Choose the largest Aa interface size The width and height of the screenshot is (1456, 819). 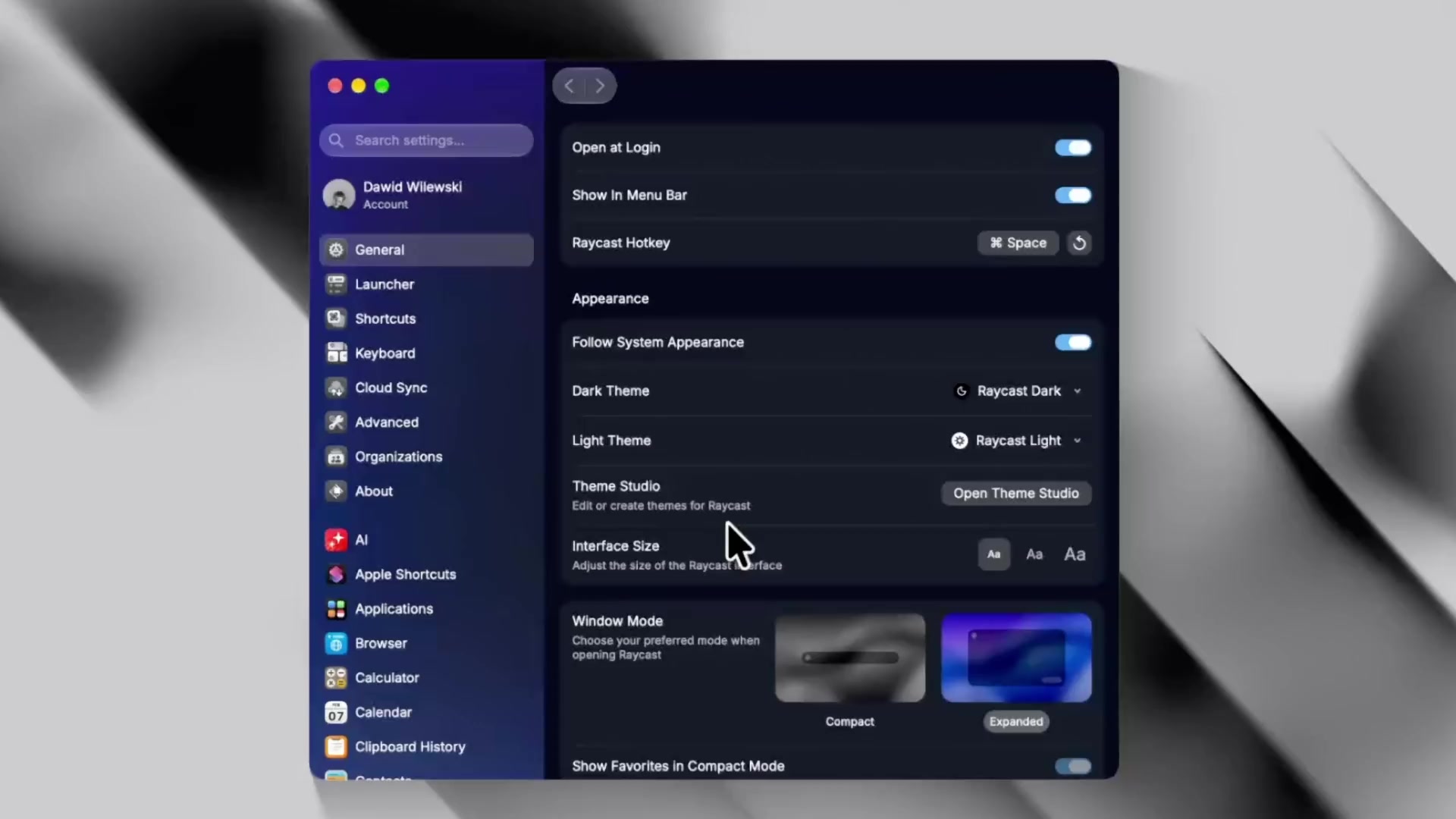1075,554
